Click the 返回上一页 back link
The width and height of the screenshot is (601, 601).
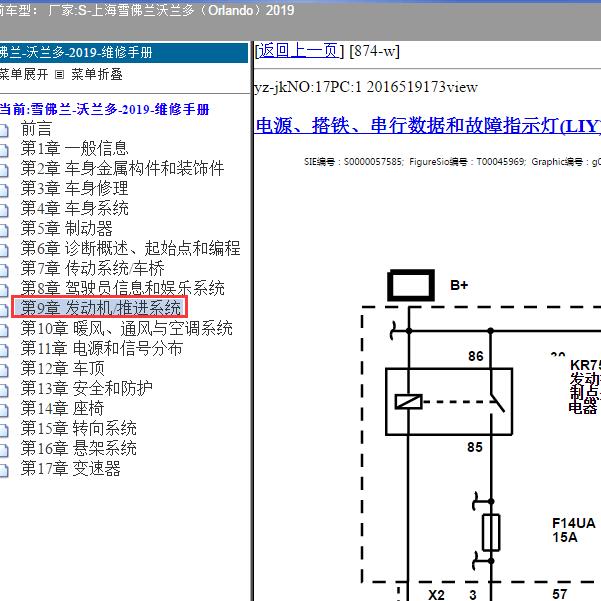tap(298, 50)
